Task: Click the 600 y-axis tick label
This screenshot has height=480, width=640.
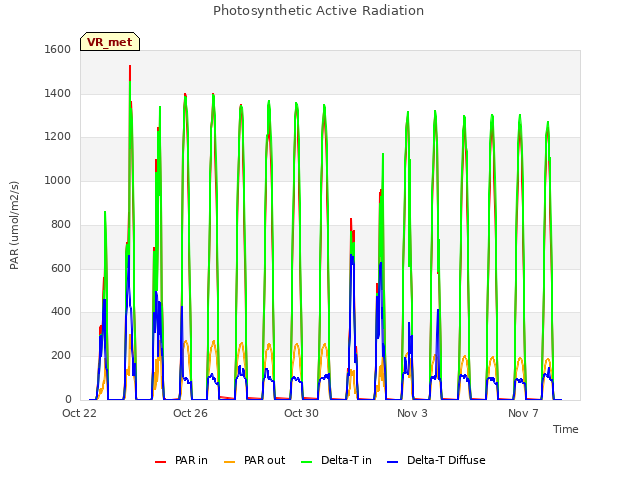Action: [x=61, y=269]
